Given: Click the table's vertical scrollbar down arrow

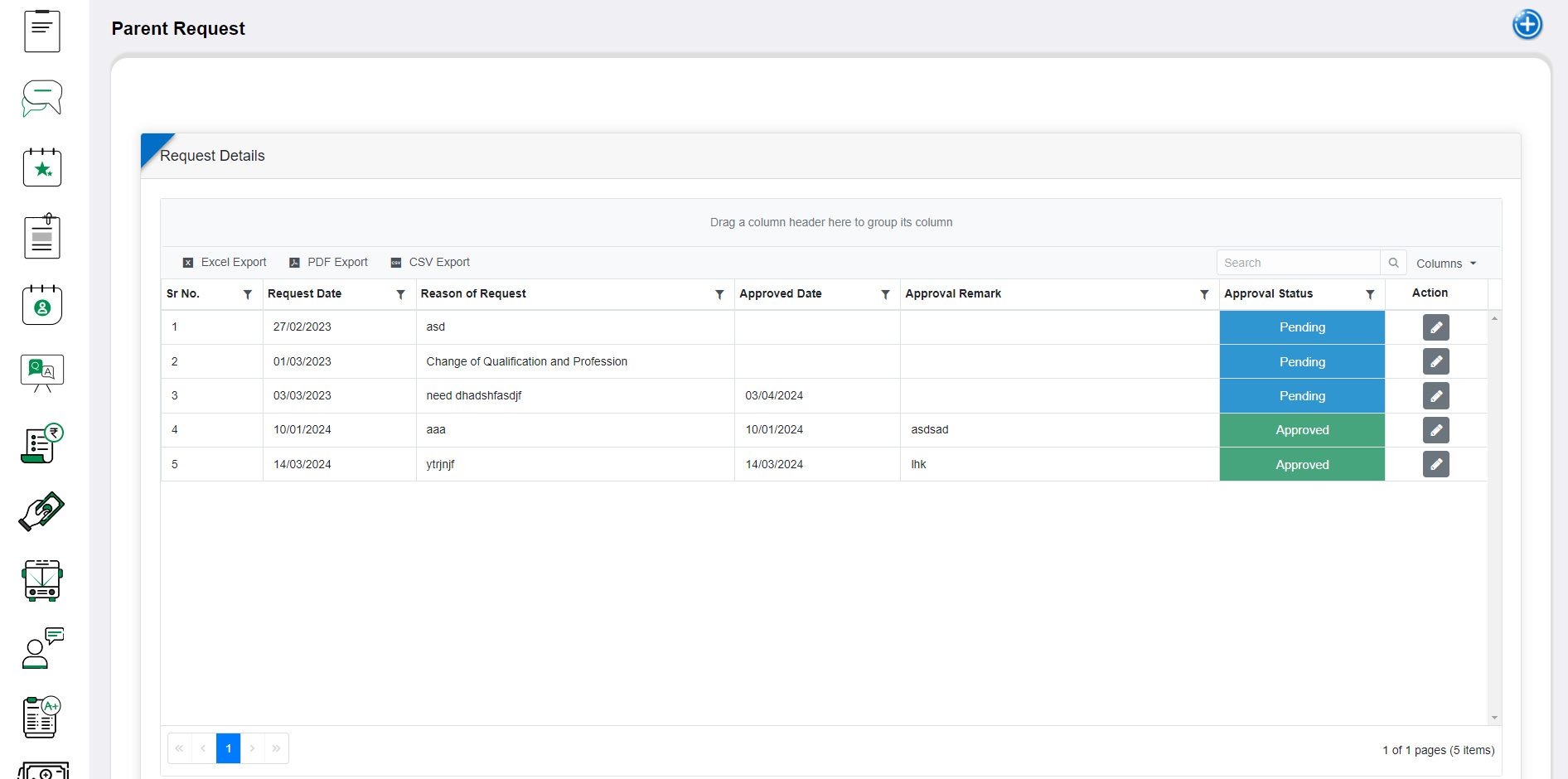Looking at the screenshot, I should click(x=1494, y=718).
